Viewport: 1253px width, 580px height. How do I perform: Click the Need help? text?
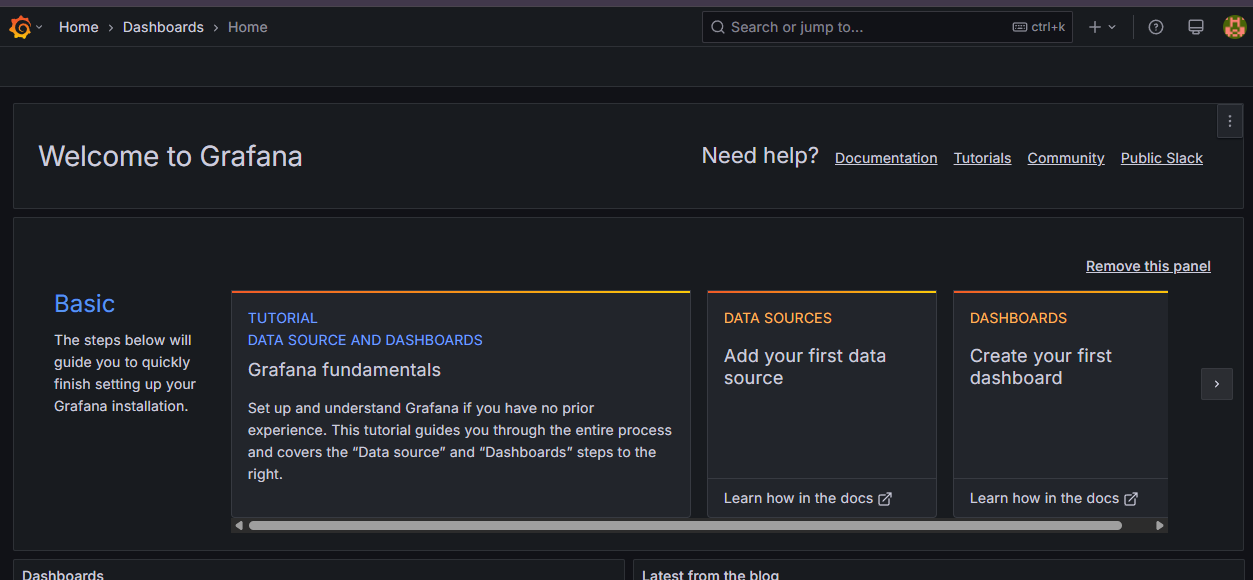click(760, 156)
